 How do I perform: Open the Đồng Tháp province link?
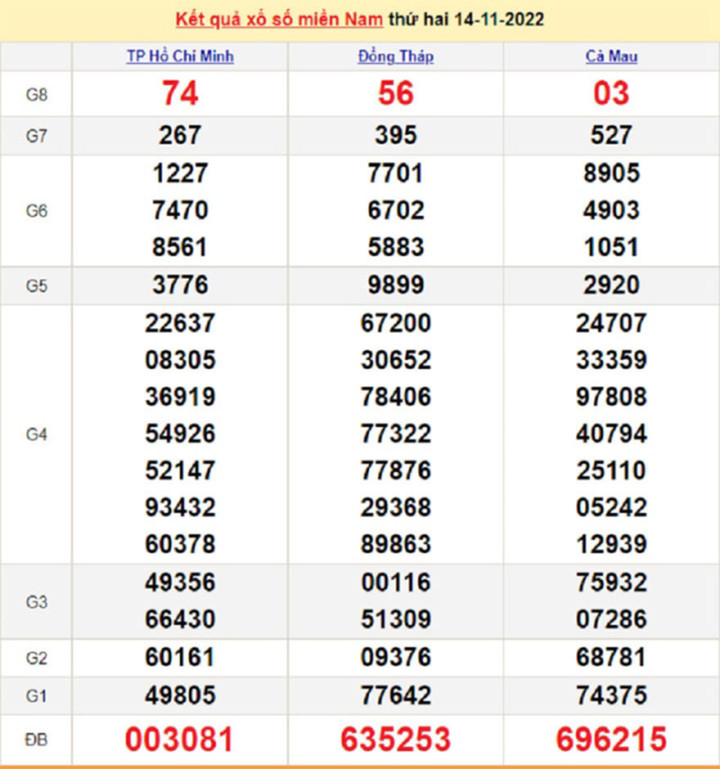(395, 57)
